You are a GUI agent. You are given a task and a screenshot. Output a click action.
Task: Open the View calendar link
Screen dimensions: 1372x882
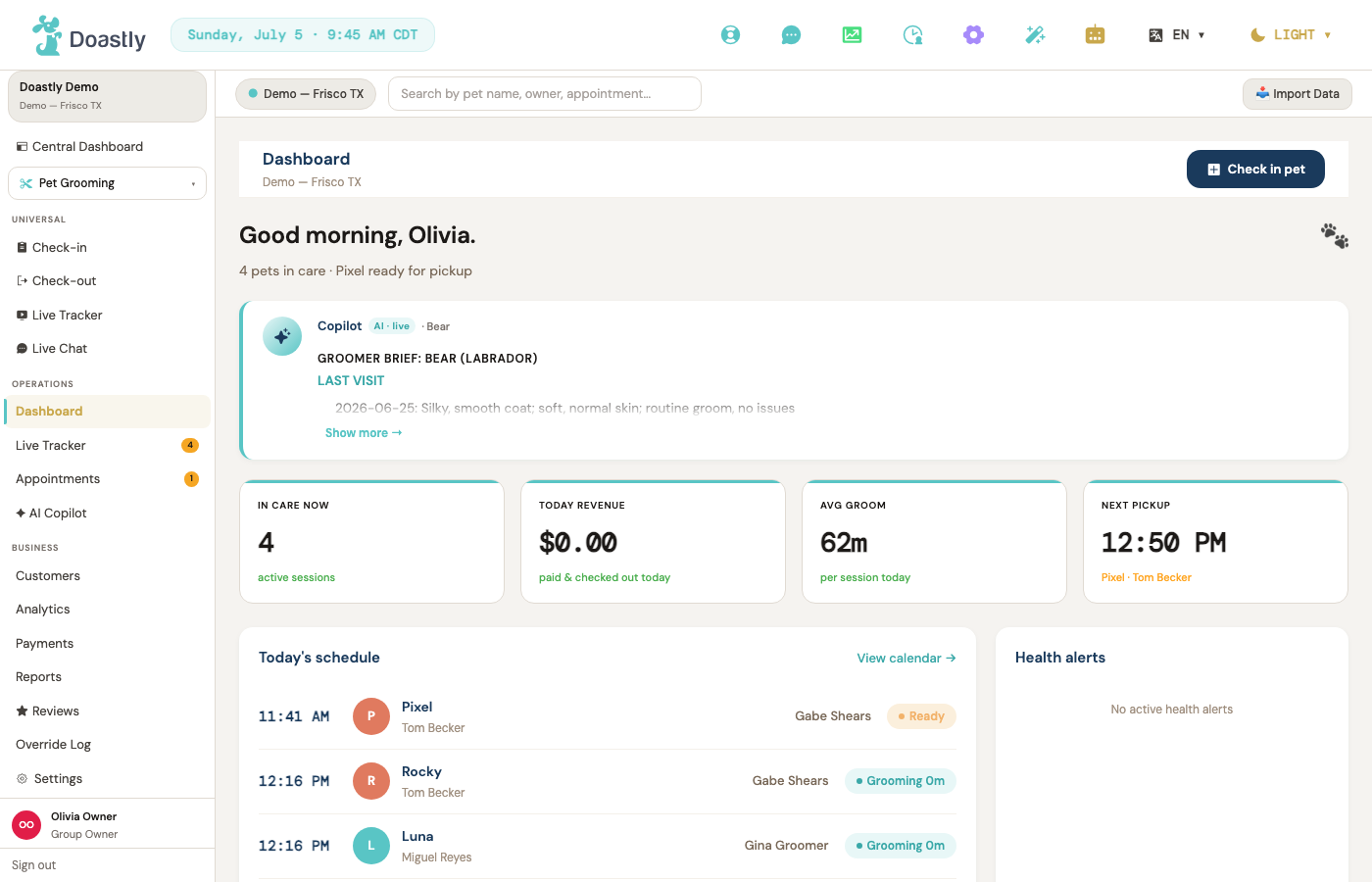(906, 659)
